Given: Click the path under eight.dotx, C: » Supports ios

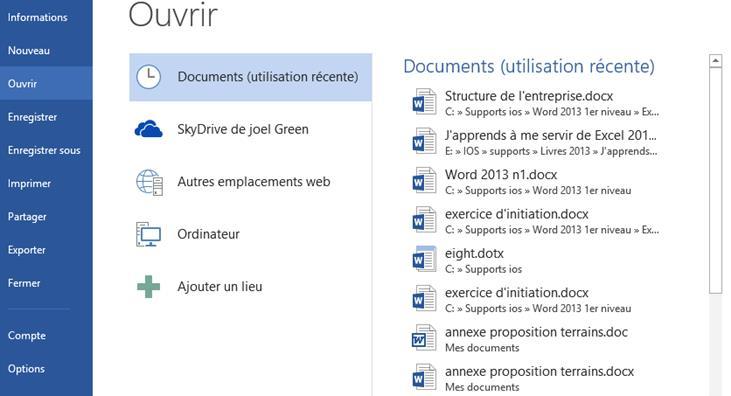Looking at the screenshot, I should click(483, 270).
